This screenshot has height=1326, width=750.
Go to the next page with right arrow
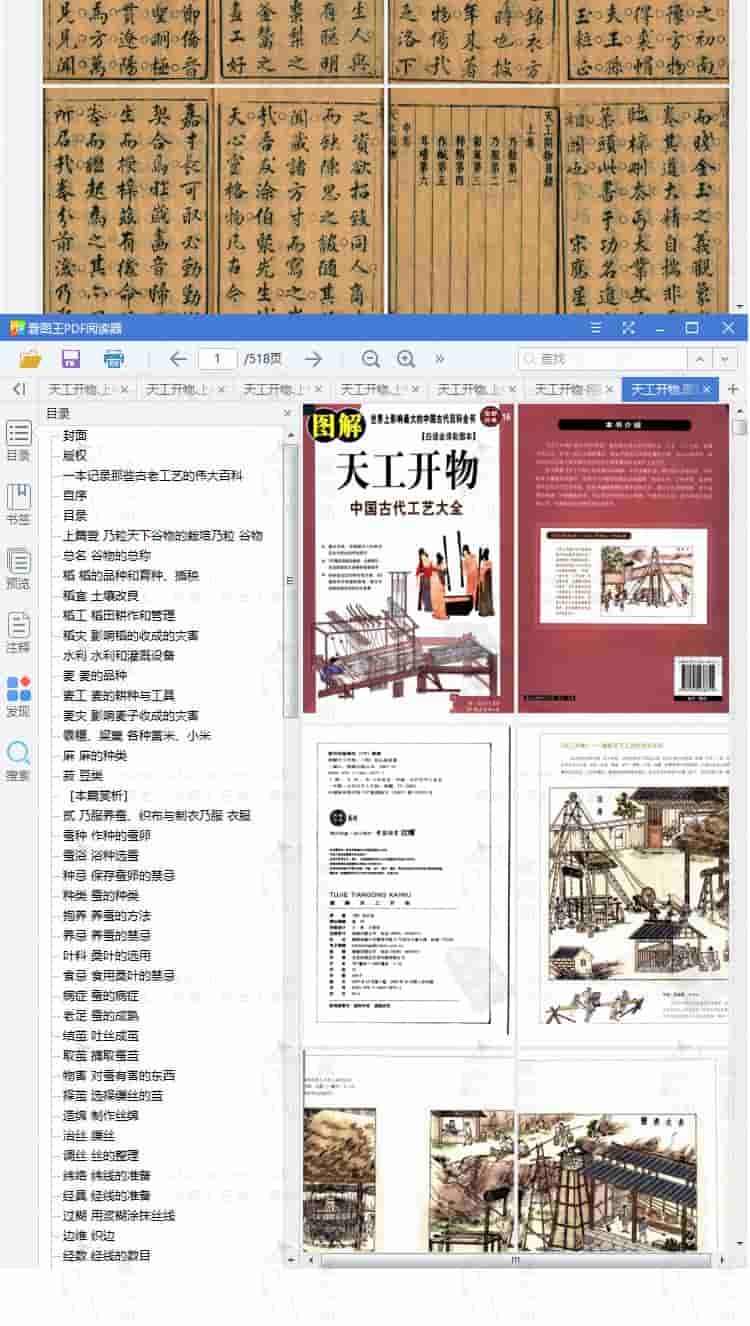coord(313,359)
